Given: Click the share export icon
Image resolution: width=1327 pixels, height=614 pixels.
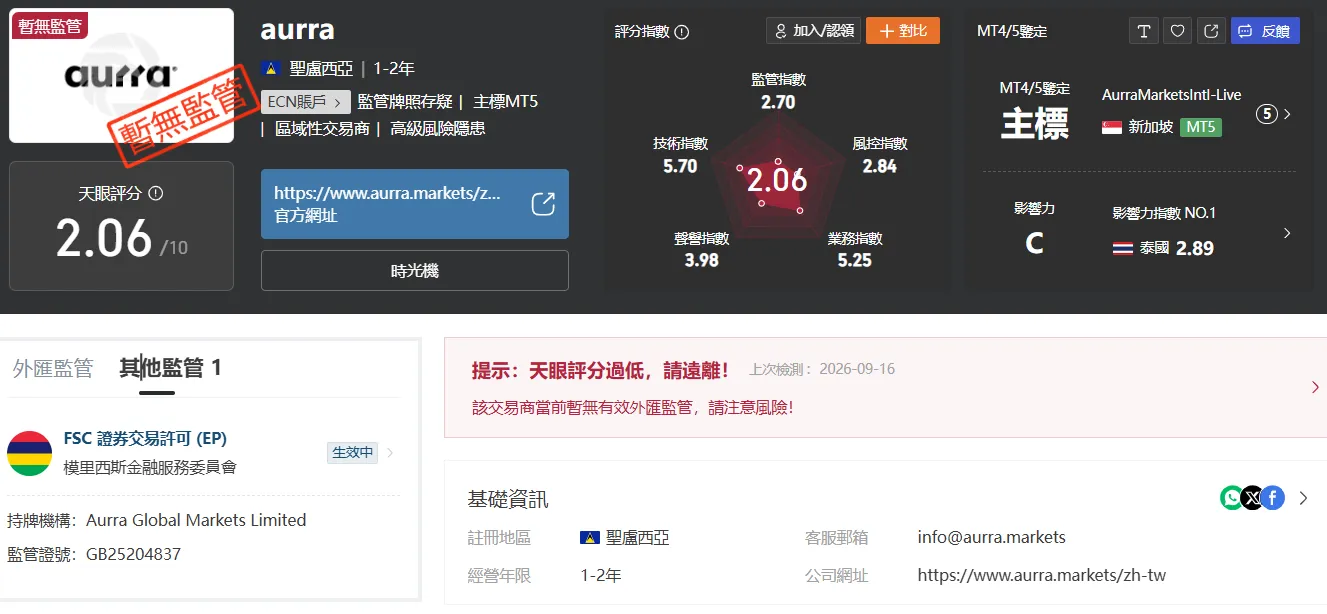Looking at the screenshot, I should click(1211, 31).
